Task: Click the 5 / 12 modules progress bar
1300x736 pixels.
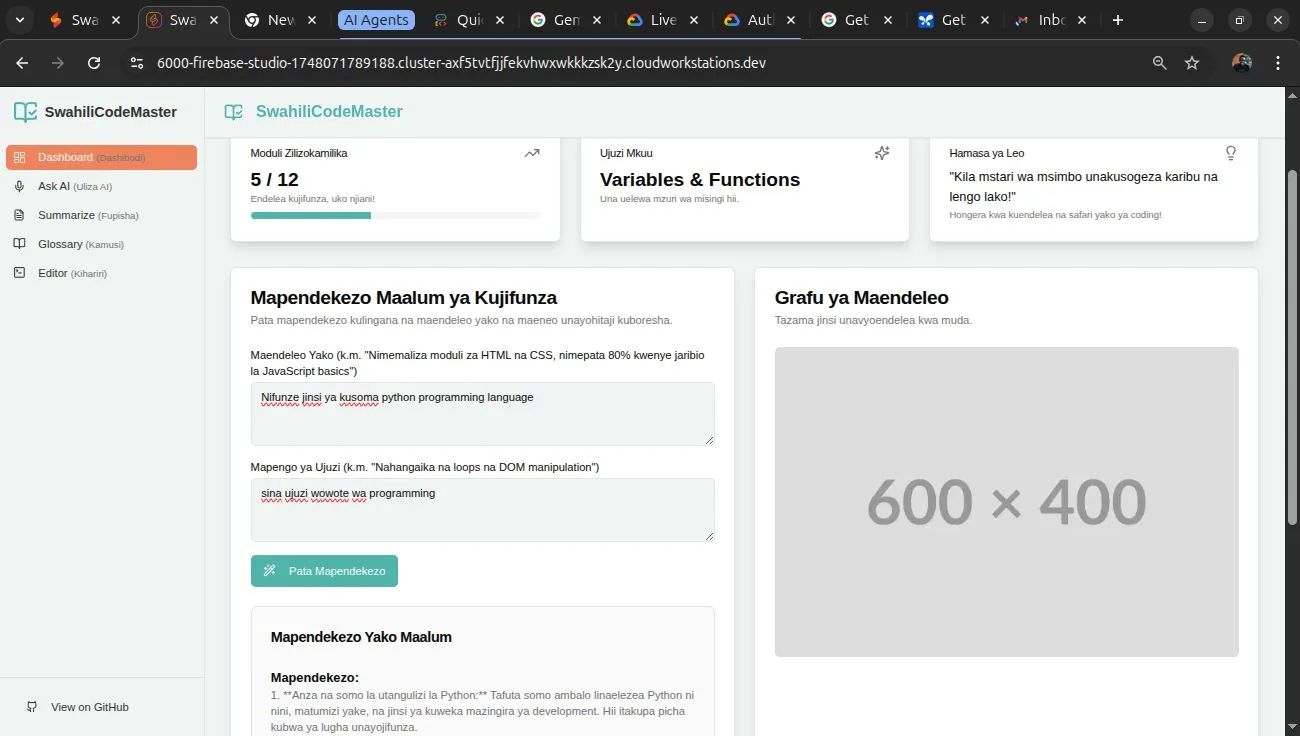Action: (x=395, y=215)
